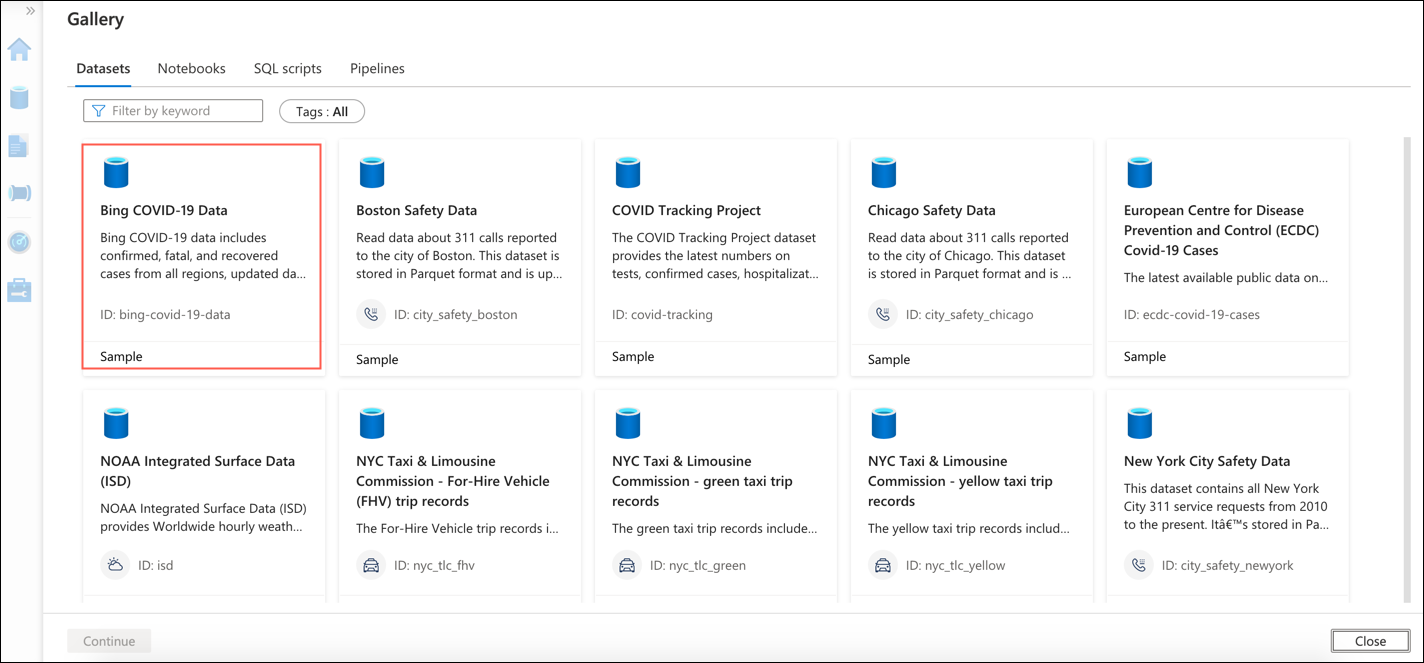This screenshot has height=663, width=1424.
Task: Open the Home hub icon
Action: tap(19, 49)
